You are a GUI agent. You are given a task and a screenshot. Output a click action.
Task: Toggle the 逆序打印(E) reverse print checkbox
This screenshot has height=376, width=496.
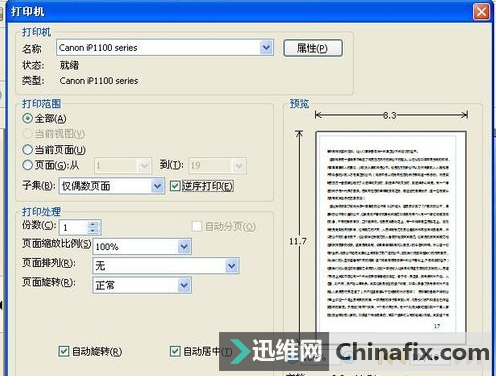tap(175, 186)
